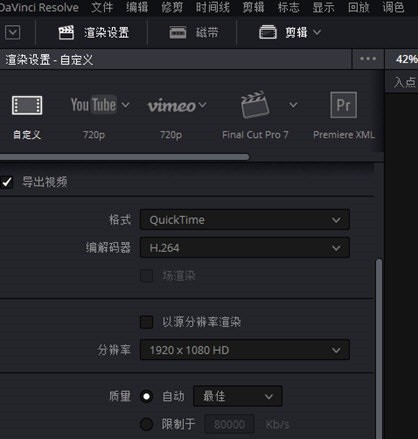This screenshot has height=439, width=418.
Task: Open the 回放 menu
Action: [x=359, y=7]
